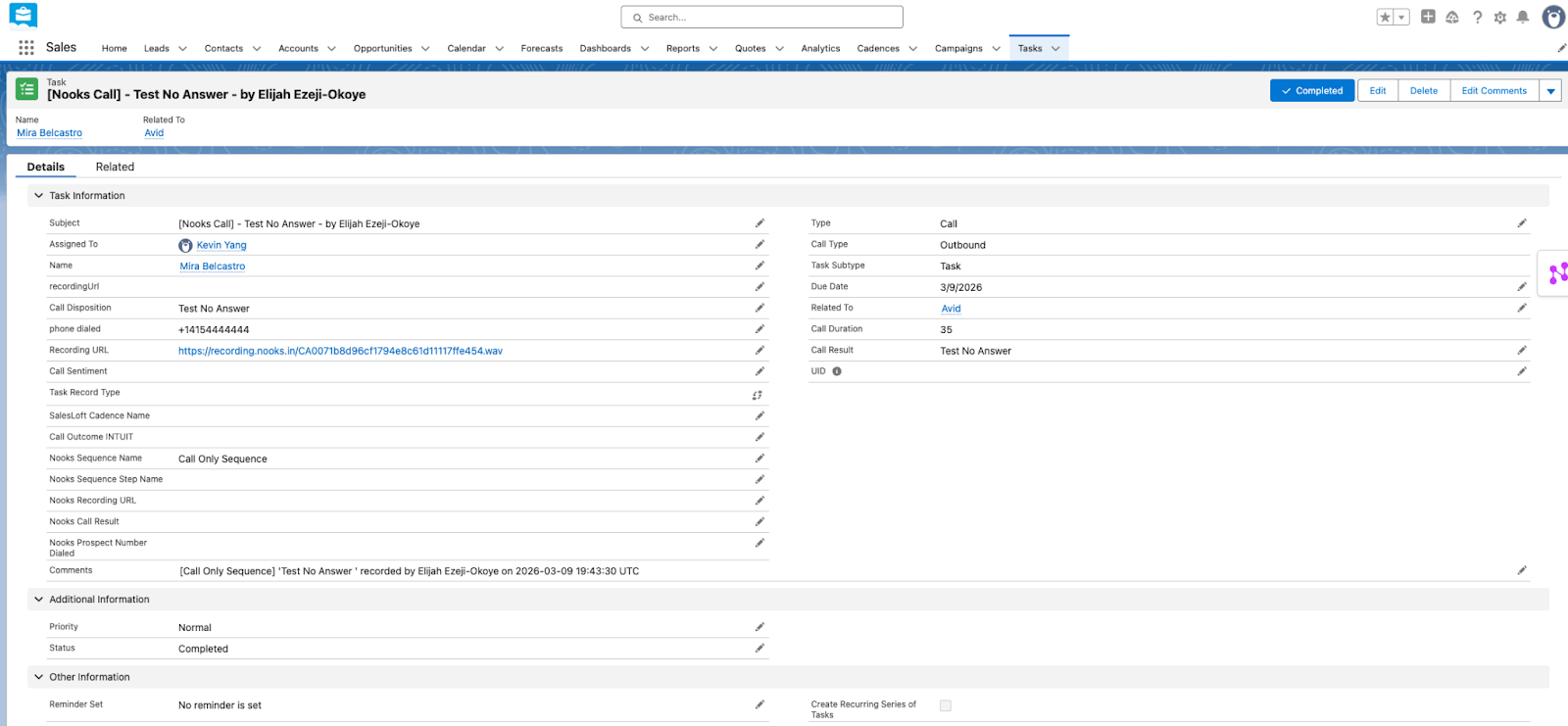Open Mira Belcastro link in header

[49, 133]
